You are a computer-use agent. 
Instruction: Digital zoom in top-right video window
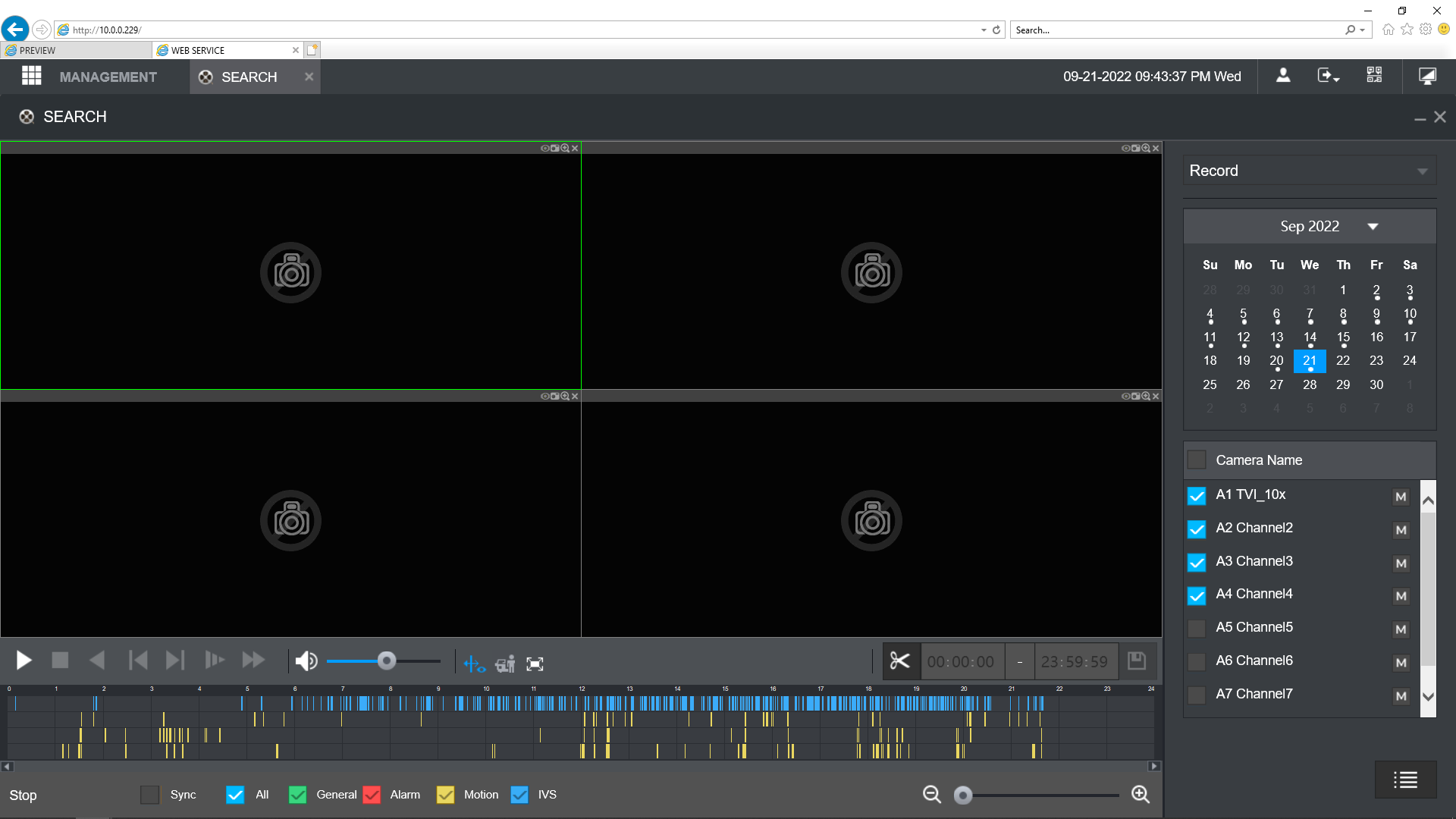tap(1146, 148)
